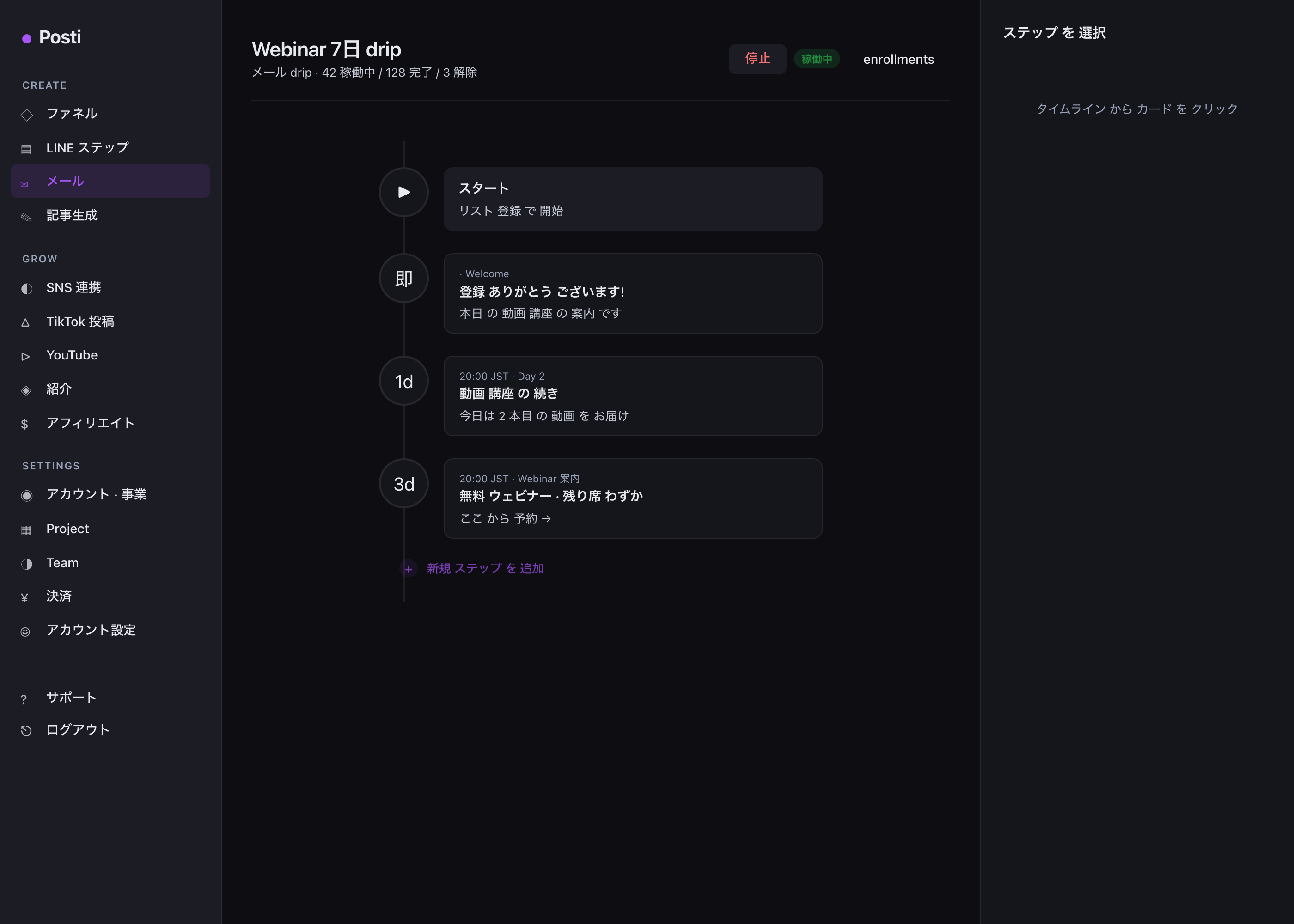The image size is (1294, 924).
Task: Click the 3d timeline marker
Action: (404, 484)
